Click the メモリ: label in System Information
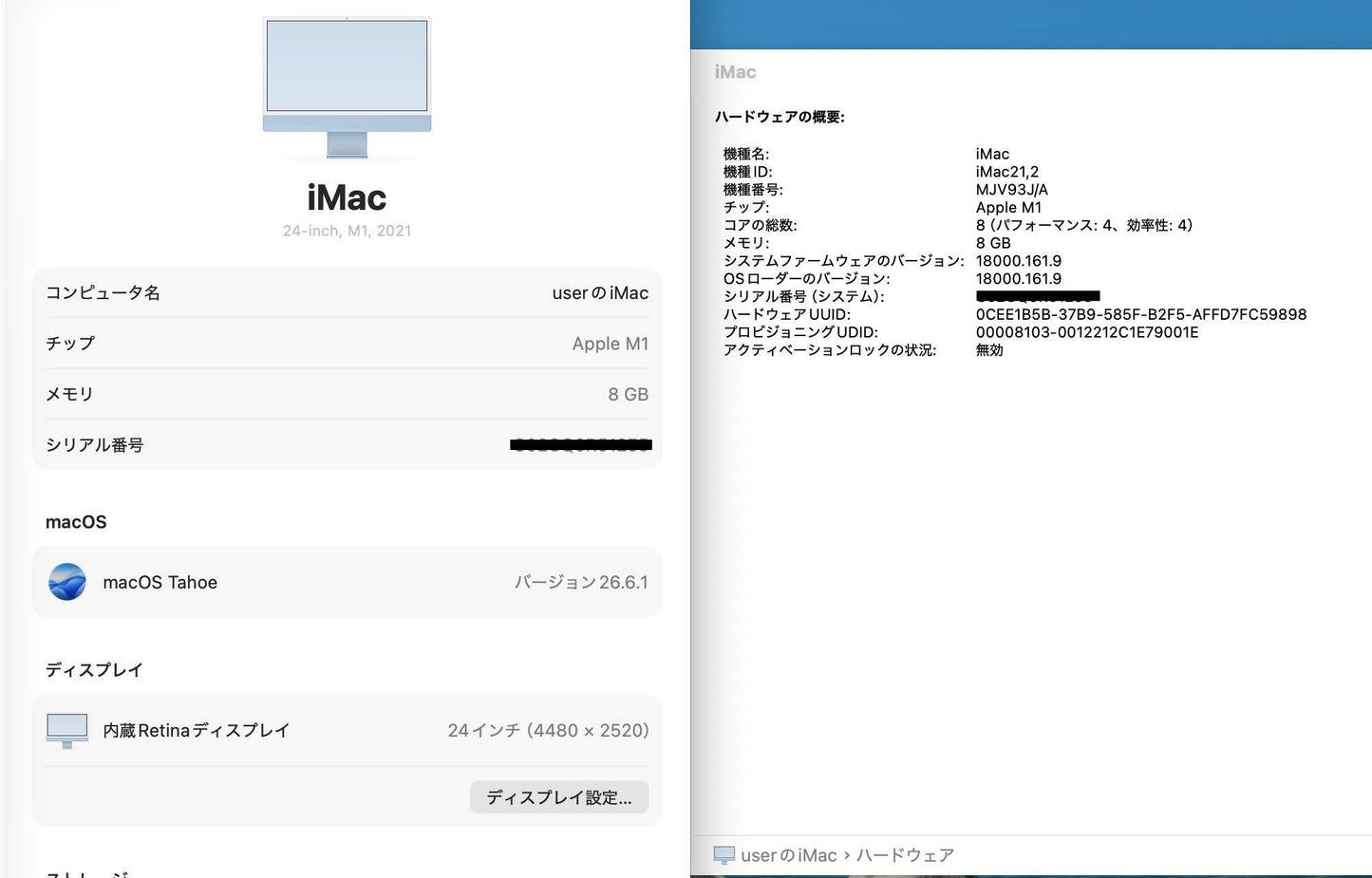This screenshot has width=1372, height=878. [x=746, y=243]
